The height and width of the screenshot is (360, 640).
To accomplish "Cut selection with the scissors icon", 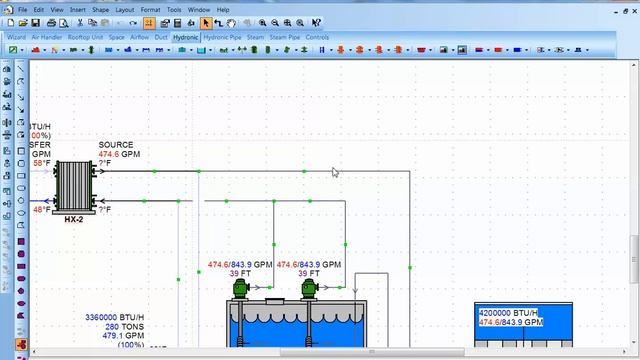I will click(x=80, y=23).
